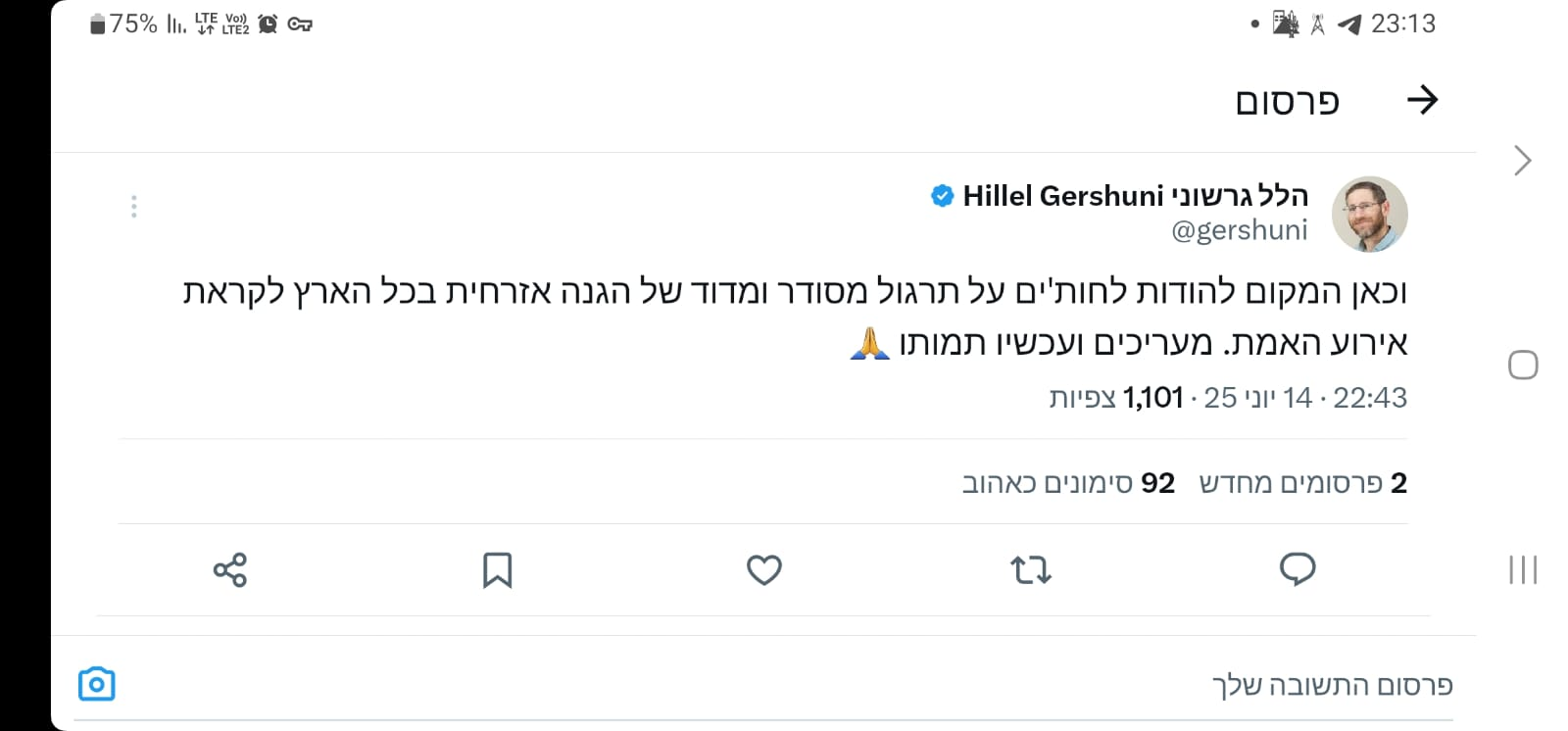Tap the Android home navigation button
Image resolution: width=1568 pixels, height=731 pixels.
click(1522, 365)
